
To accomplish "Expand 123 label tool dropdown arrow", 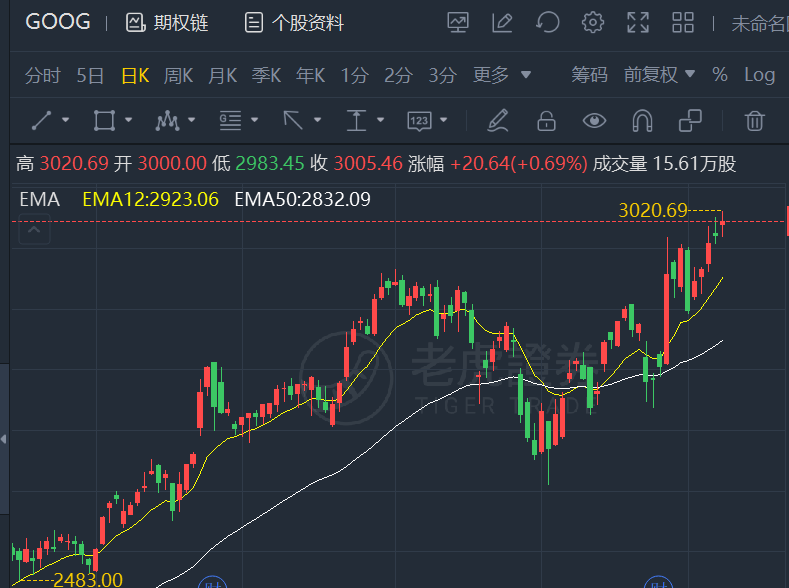I will point(443,120).
